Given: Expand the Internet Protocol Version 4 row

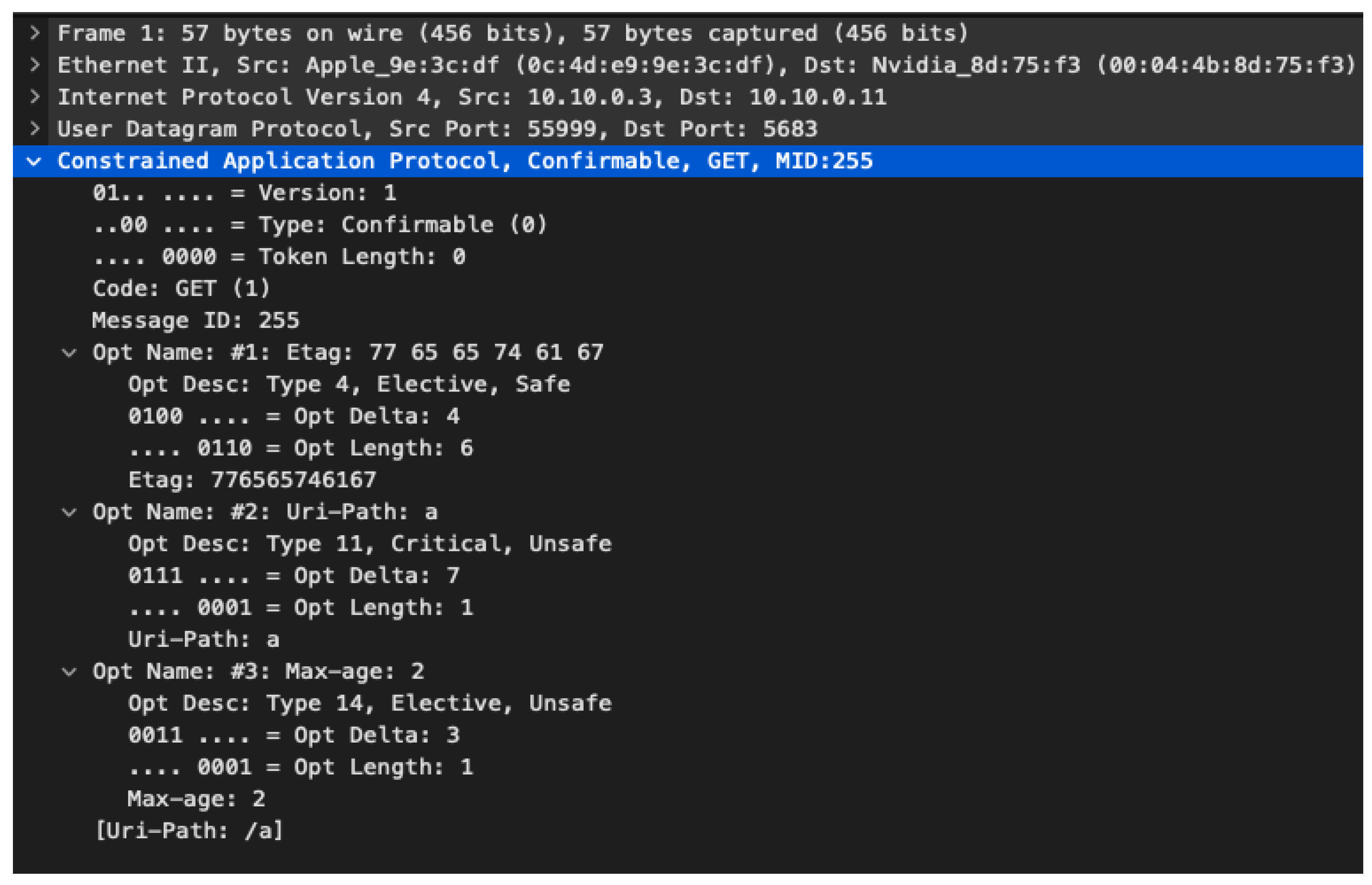Looking at the screenshot, I should [x=35, y=97].
